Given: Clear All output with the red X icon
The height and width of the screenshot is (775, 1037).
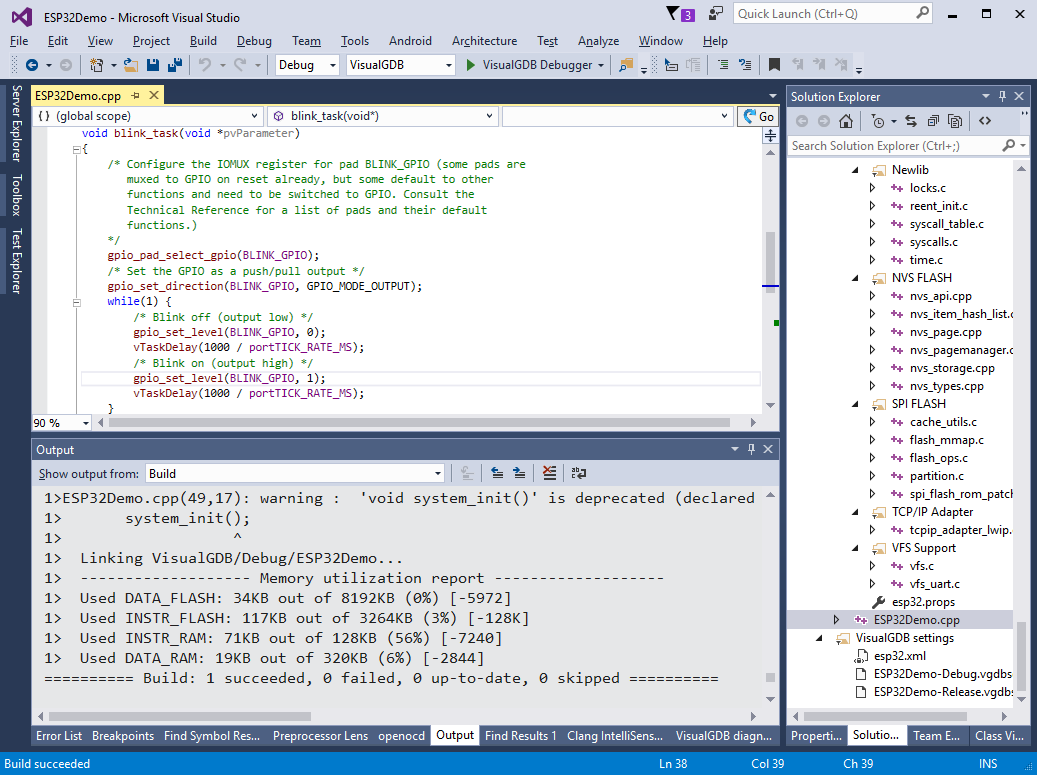Looking at the screenshot, I should coord(549,473).
